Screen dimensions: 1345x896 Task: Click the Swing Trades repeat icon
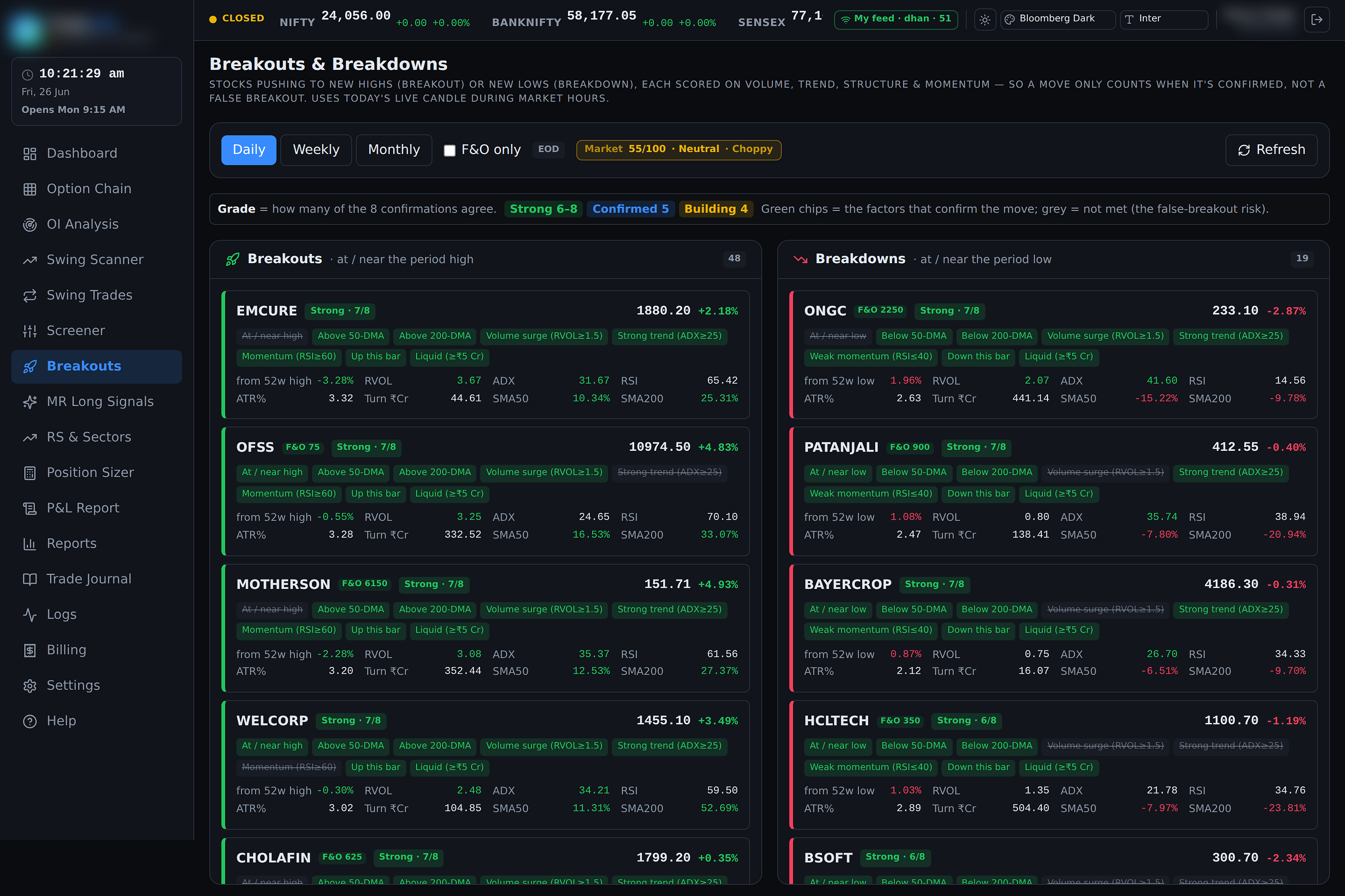pos(29,295)
